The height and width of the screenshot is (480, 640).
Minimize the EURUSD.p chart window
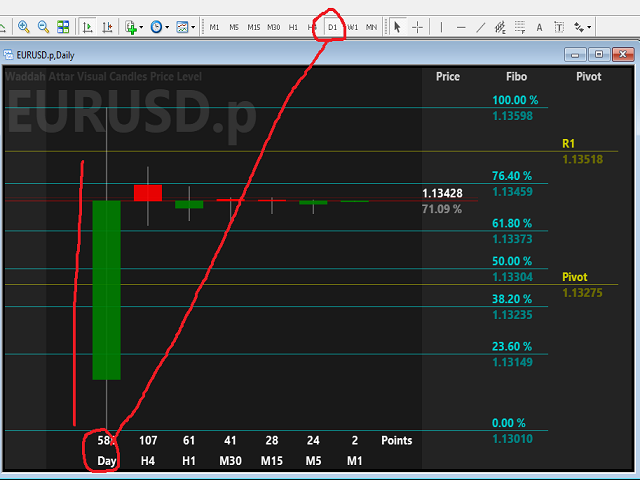[x=575, y=54]
